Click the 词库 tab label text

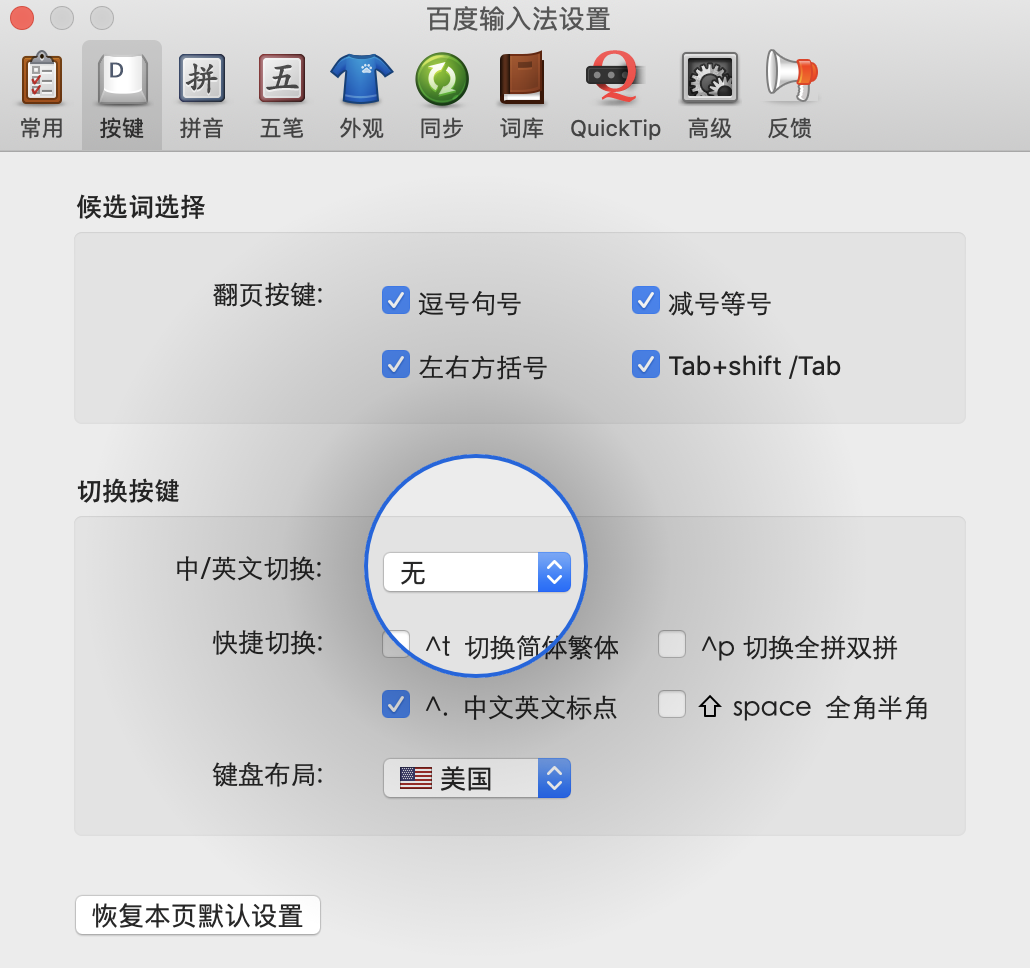(522, 128)
